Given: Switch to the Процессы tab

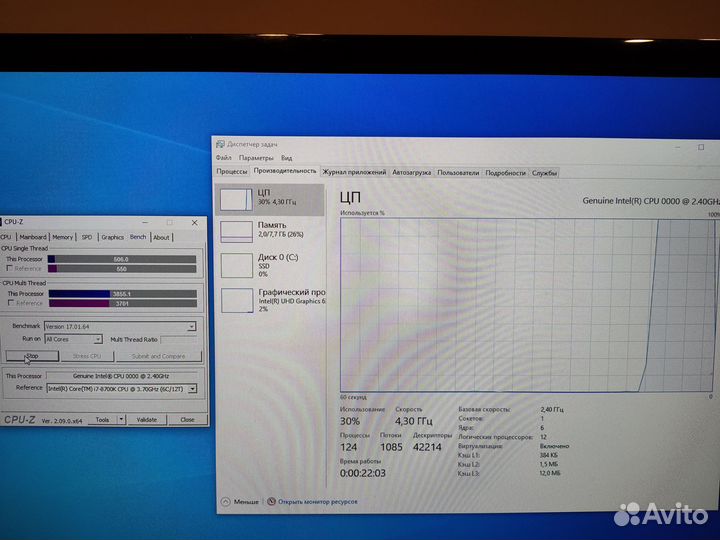Looking at the screenshot, I should tap(231, 172).
